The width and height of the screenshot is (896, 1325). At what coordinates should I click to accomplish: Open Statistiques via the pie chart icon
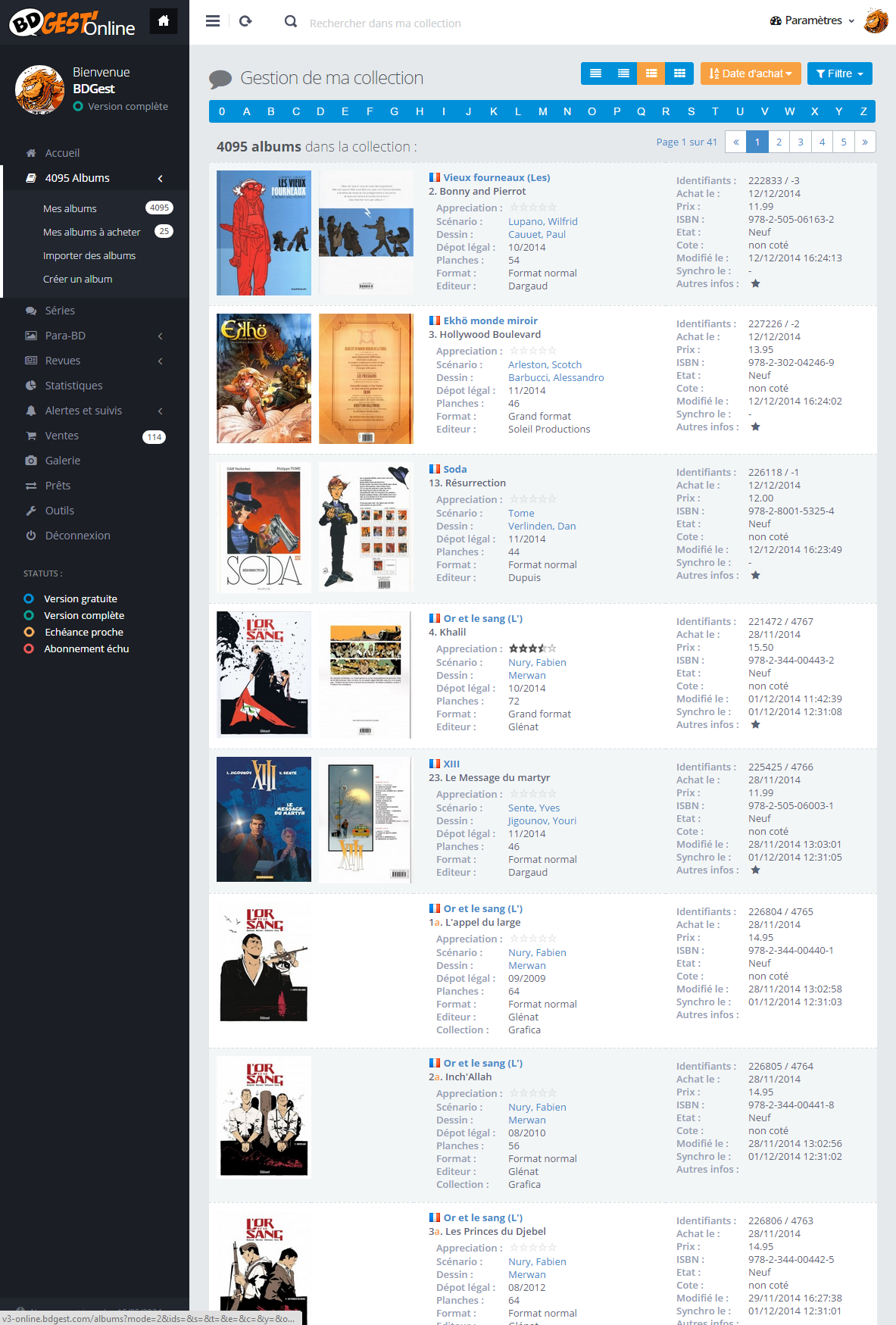pos(31,386)
